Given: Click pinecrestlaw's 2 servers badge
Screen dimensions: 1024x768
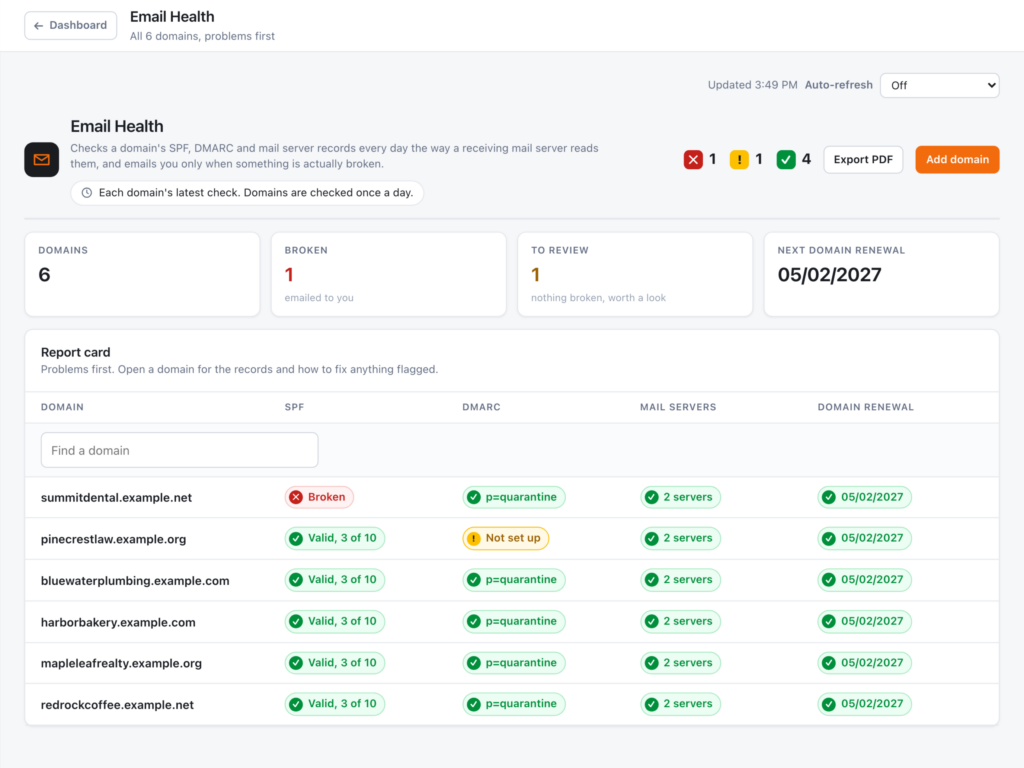Looking at the screenshot, I should point(680,538).
